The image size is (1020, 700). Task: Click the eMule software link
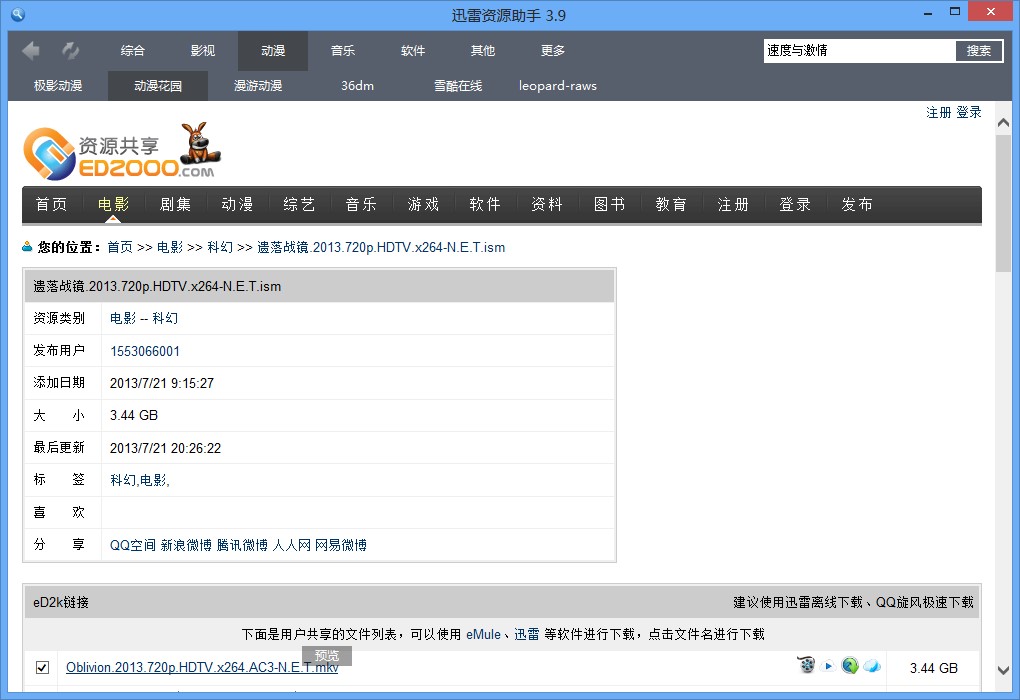pos(483,634)
